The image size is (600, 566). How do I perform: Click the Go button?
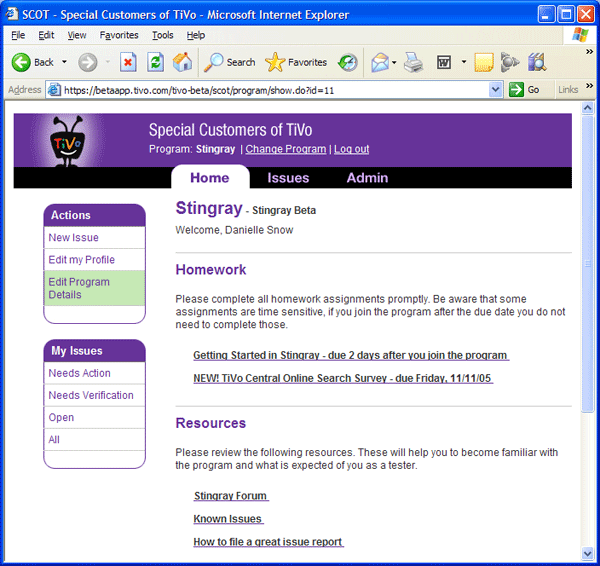tap(524, 90)
